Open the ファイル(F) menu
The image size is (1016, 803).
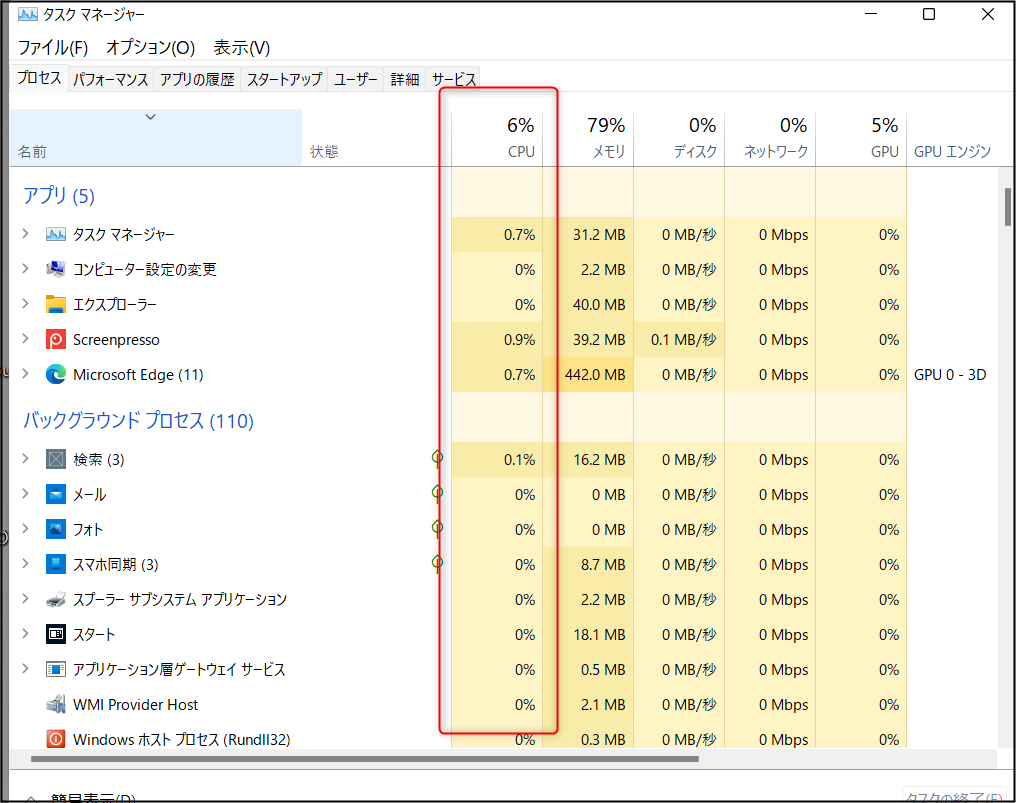click(x=52, y=47)
